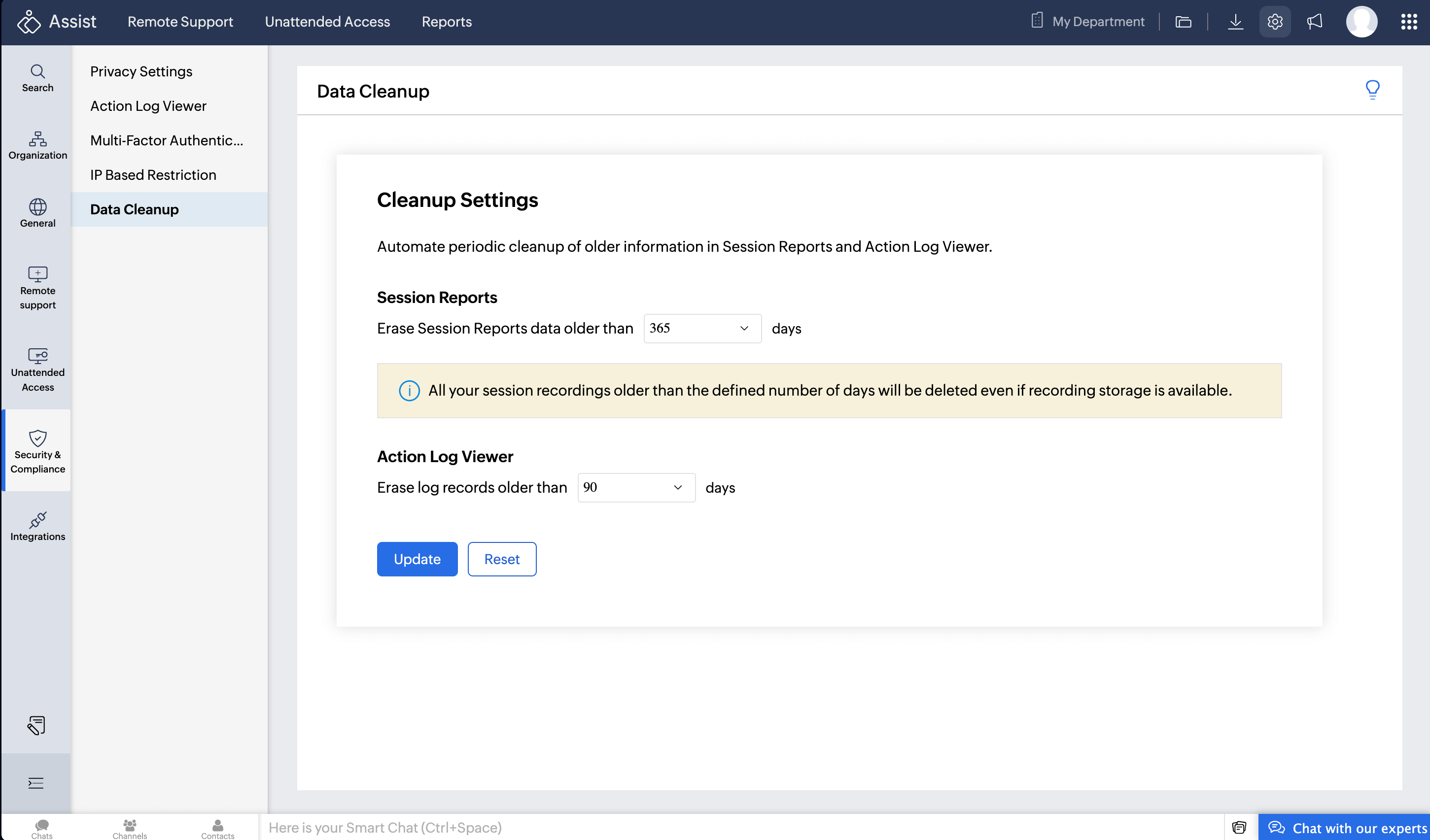Image resolution: width=1430 pixels, height=840 pixels.
Task: Click the lightbulb tips icon
Action: click(1371, 90)
